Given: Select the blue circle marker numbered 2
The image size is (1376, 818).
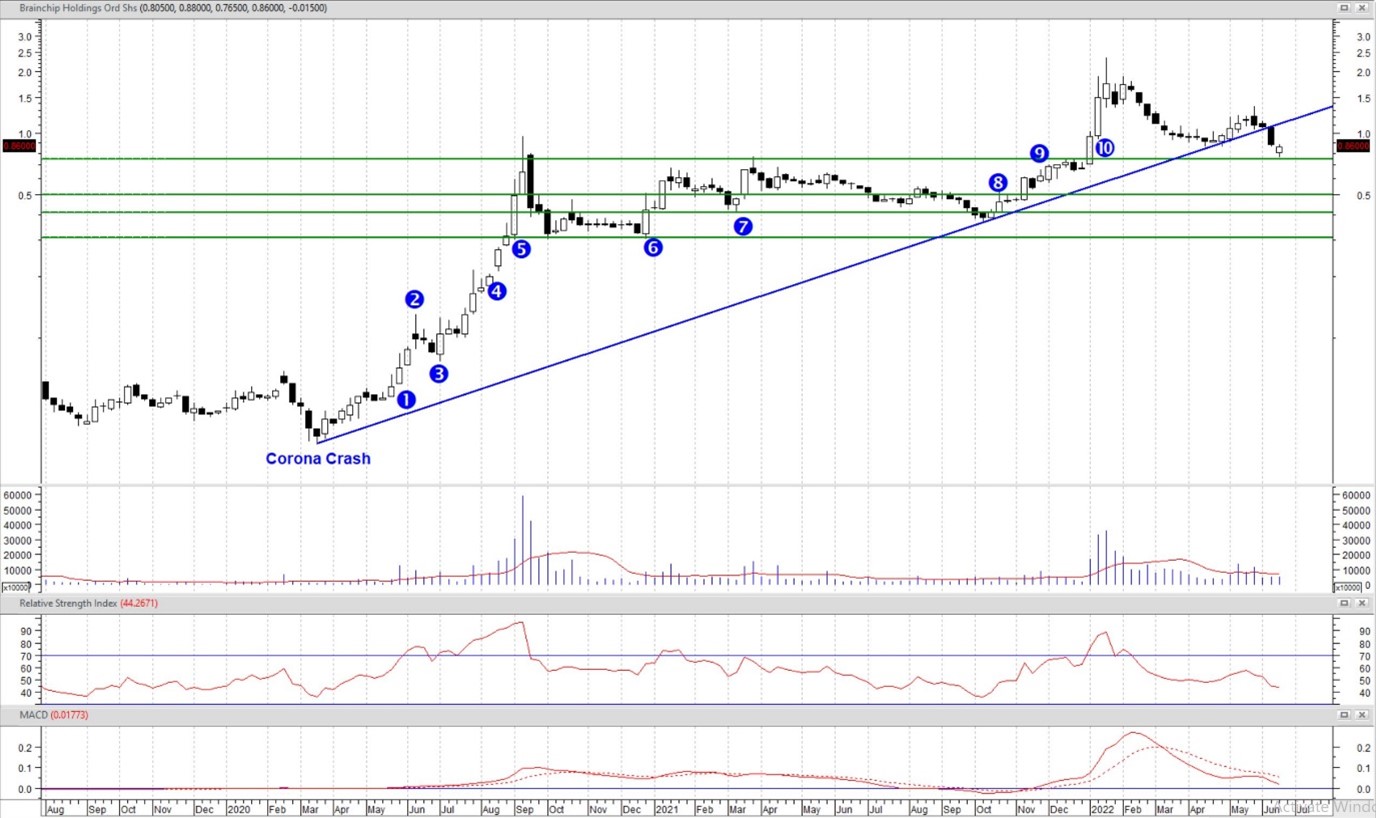Looking at the screenshot, I should point(414,299).
